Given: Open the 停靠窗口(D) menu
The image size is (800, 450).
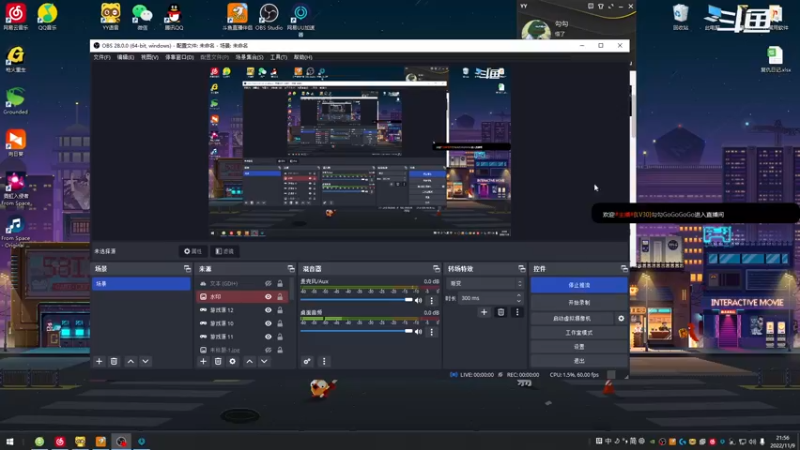Looking at the screenshot, I should pos(180,57).
